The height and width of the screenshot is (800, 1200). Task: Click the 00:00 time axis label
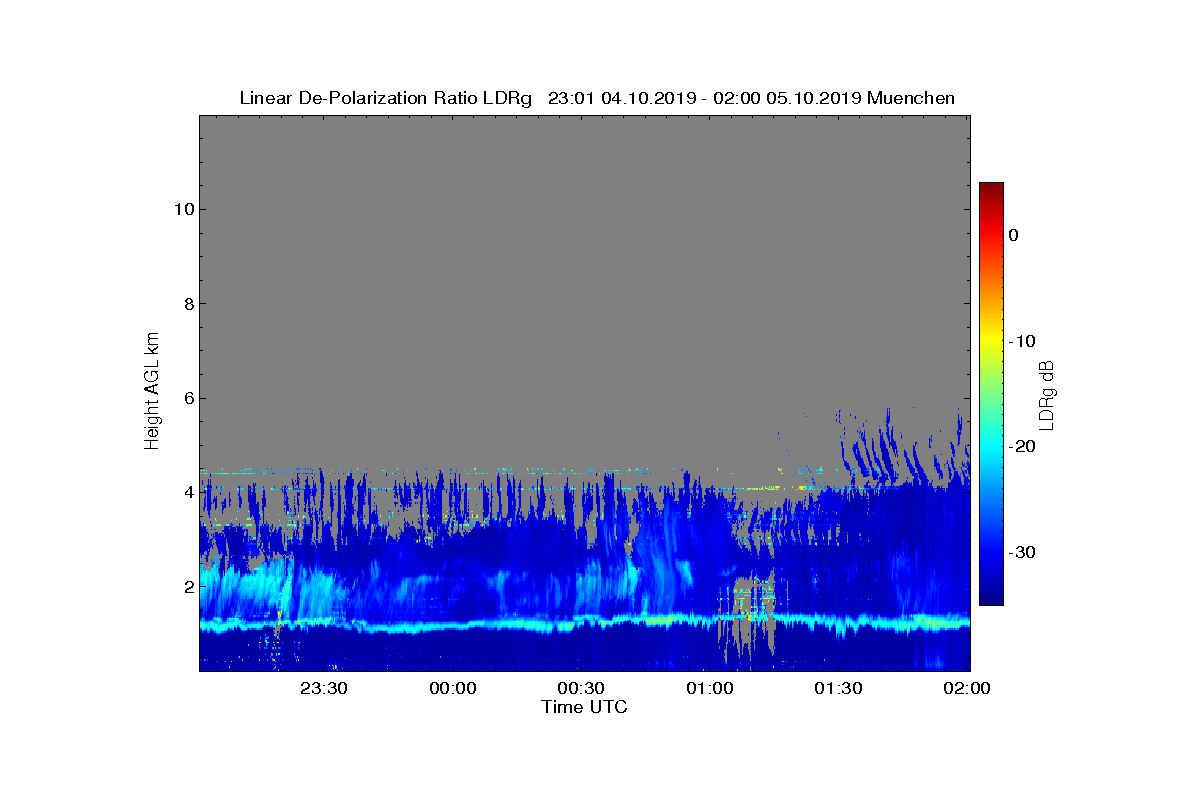click(452, 688)
